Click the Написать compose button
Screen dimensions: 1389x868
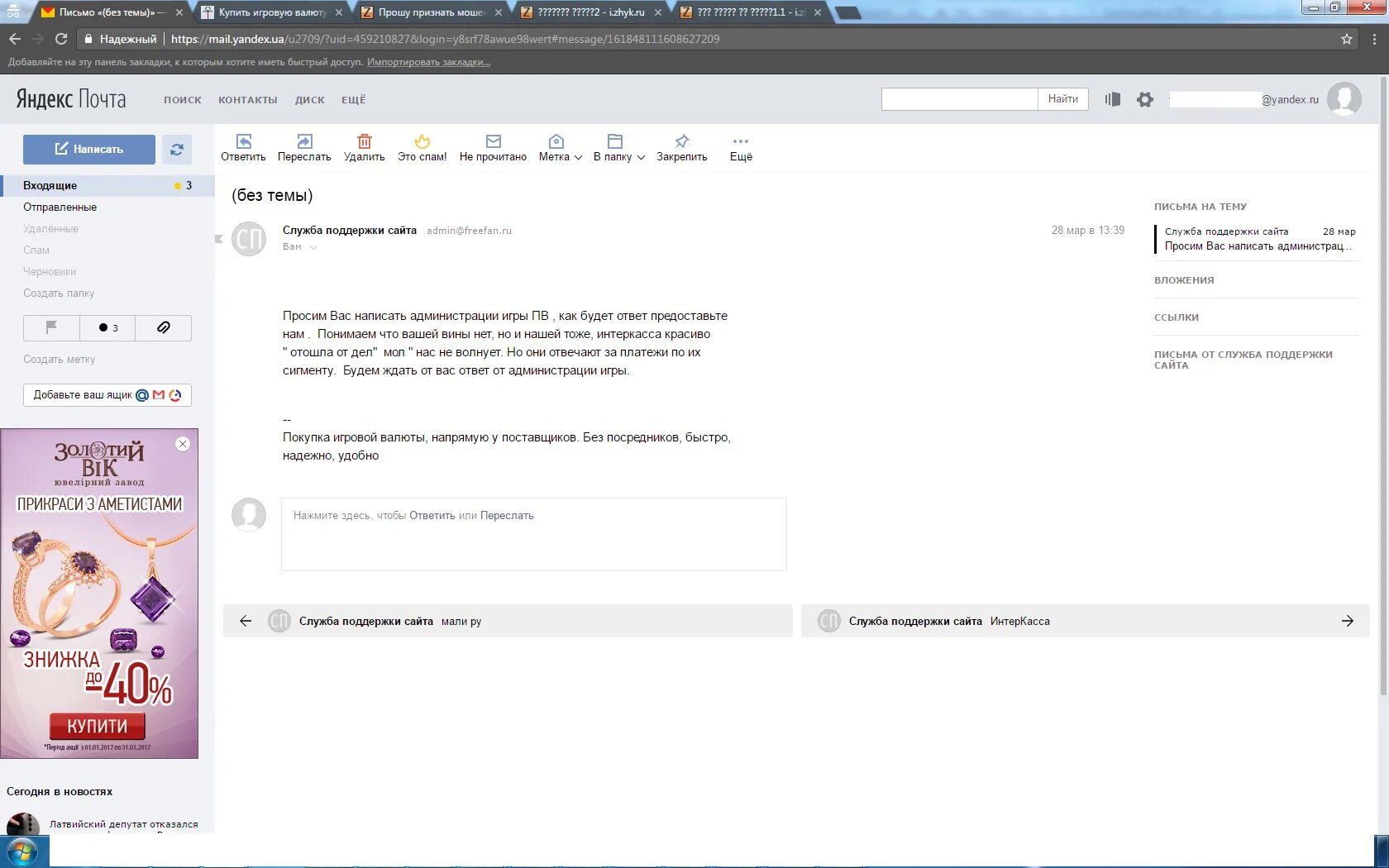[89, 149]
